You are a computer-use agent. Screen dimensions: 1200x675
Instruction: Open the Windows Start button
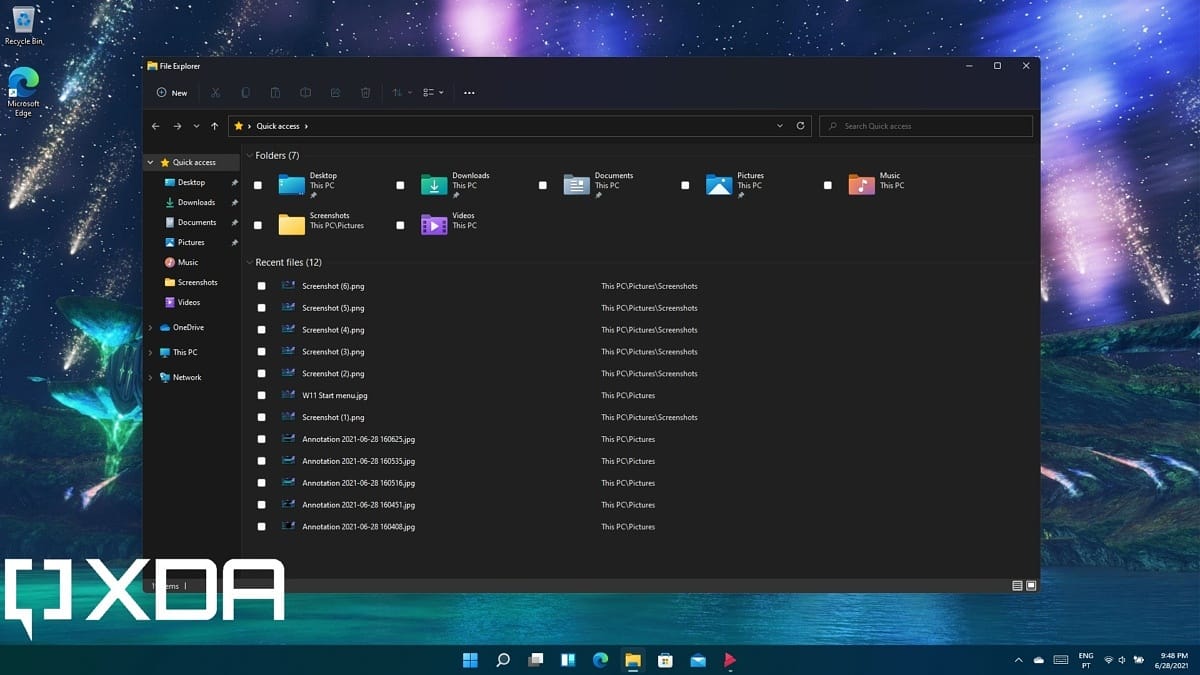pyautogui.click(x=470, y=660)
